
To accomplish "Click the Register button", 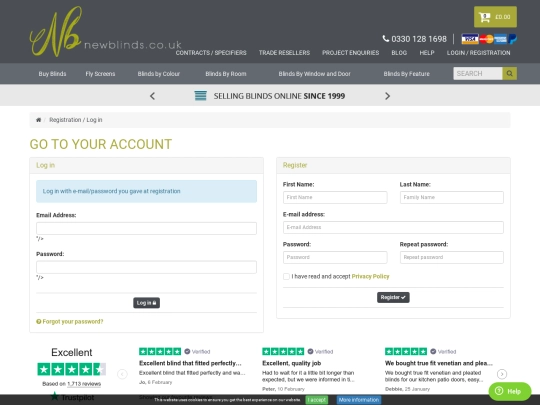I will click(393, 297).
